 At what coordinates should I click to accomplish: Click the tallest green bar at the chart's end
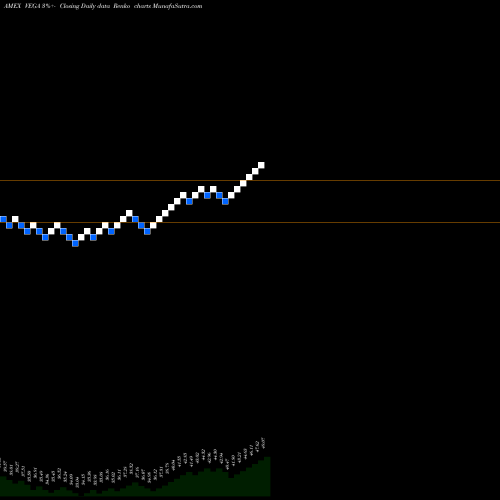[267, 476]
